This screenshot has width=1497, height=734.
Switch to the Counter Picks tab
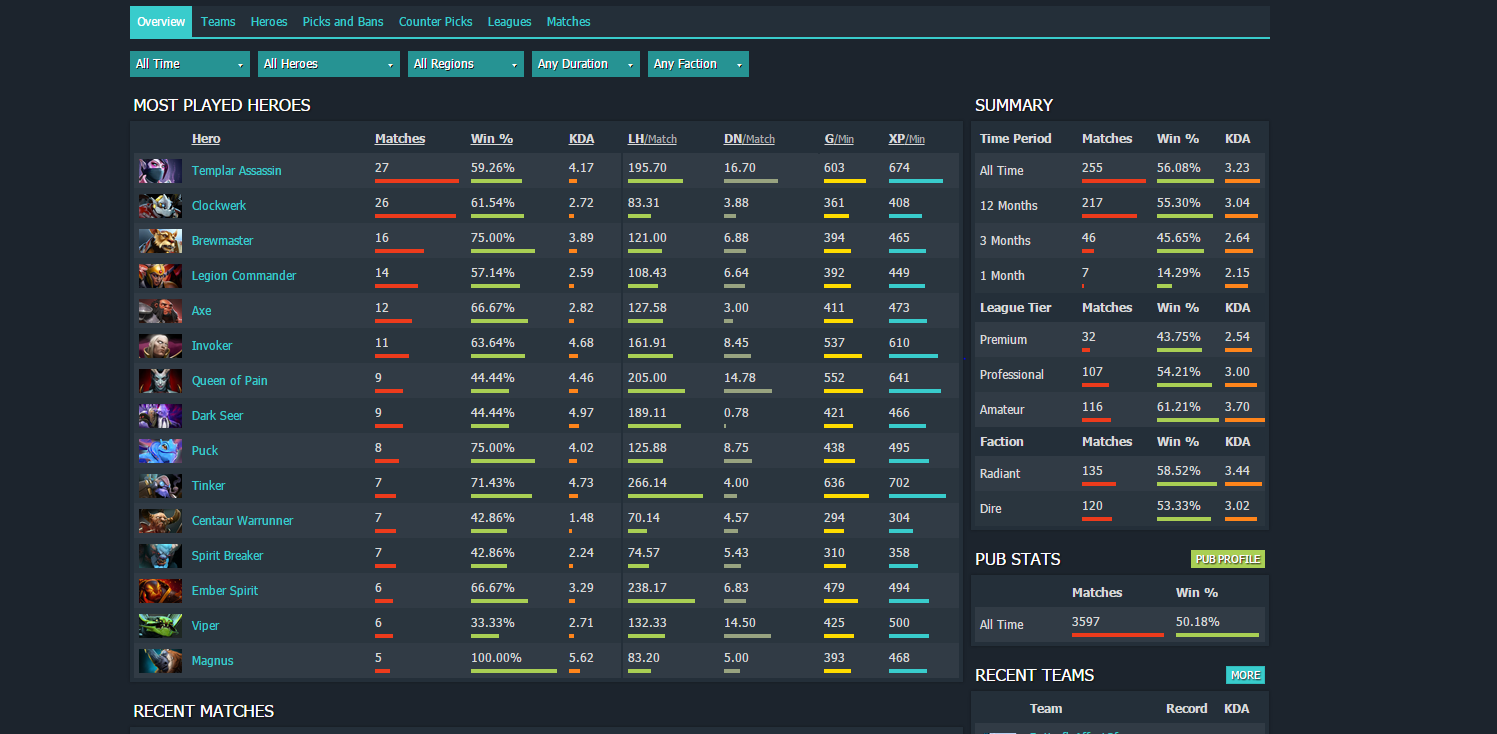point(435,22)
